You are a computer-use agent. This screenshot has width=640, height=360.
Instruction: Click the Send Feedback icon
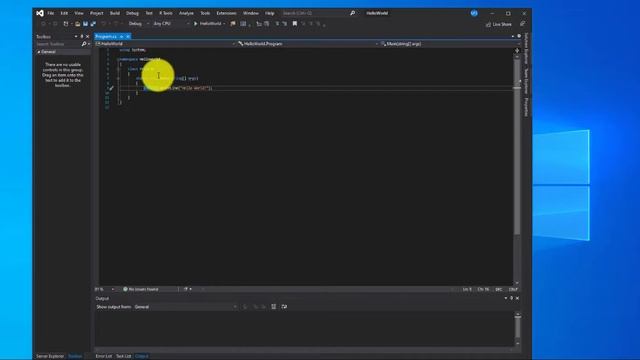click(x=522, y=24)
